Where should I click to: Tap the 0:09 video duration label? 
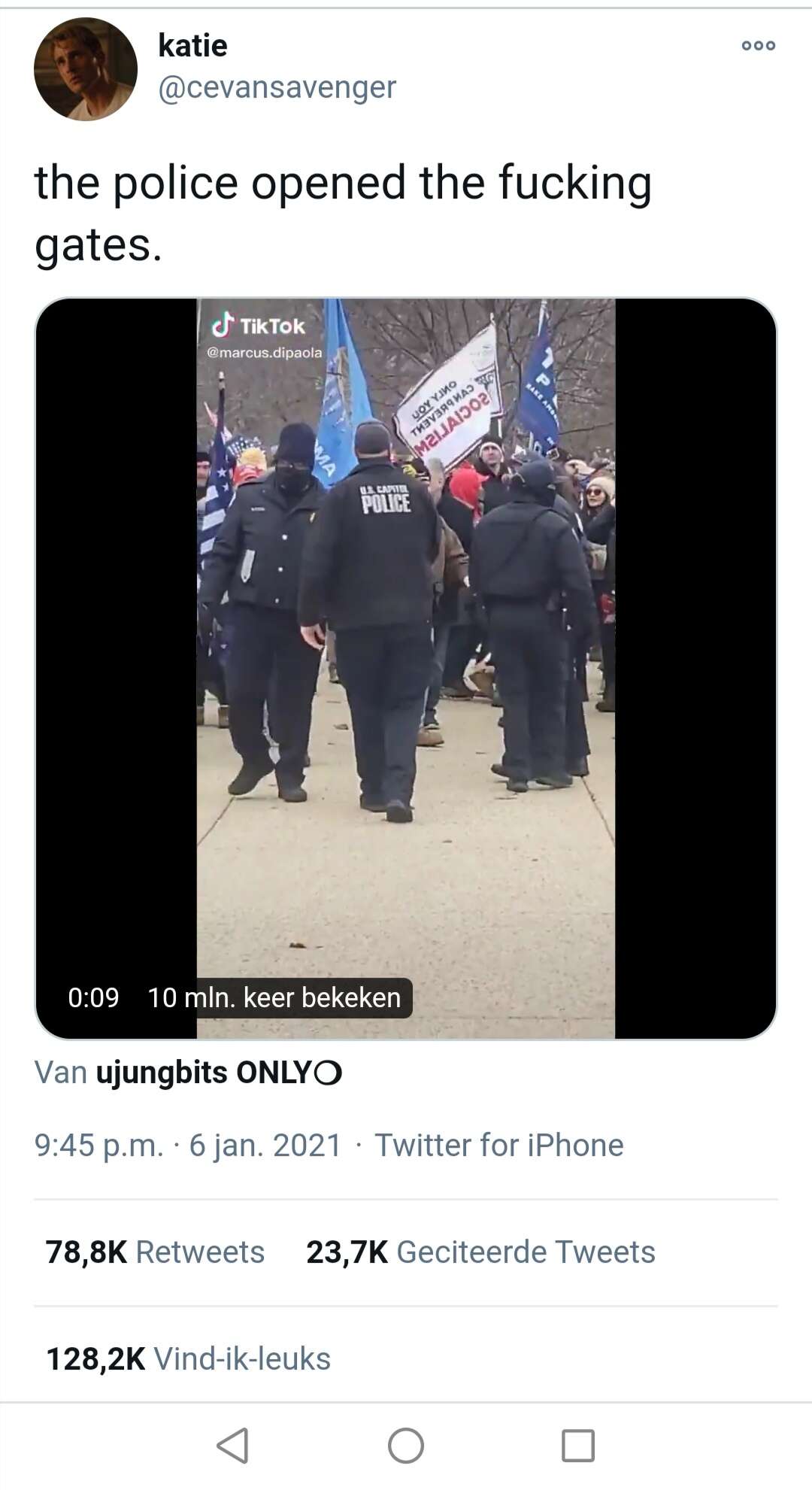coord(93,997)
